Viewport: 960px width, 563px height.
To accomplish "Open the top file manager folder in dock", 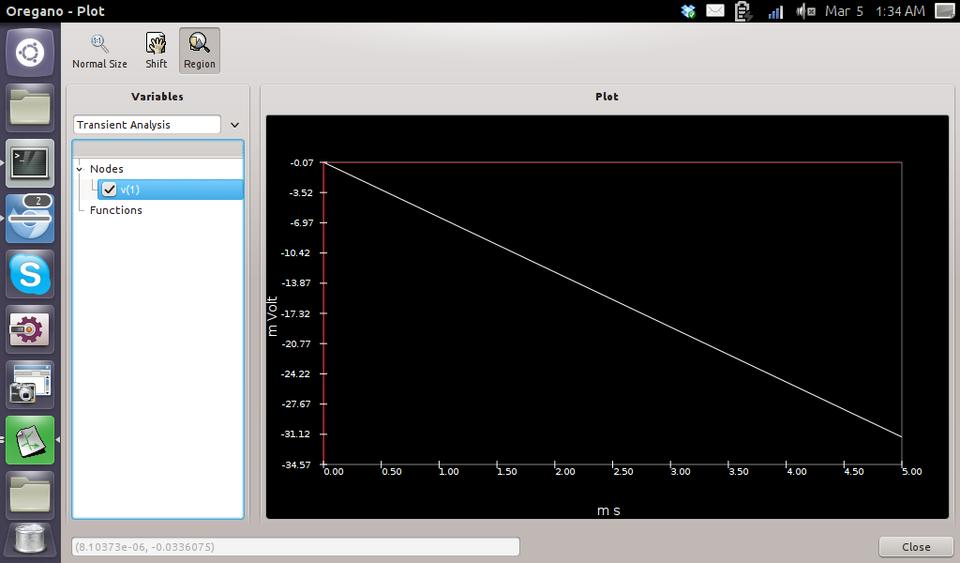I will tap(30, 107).
